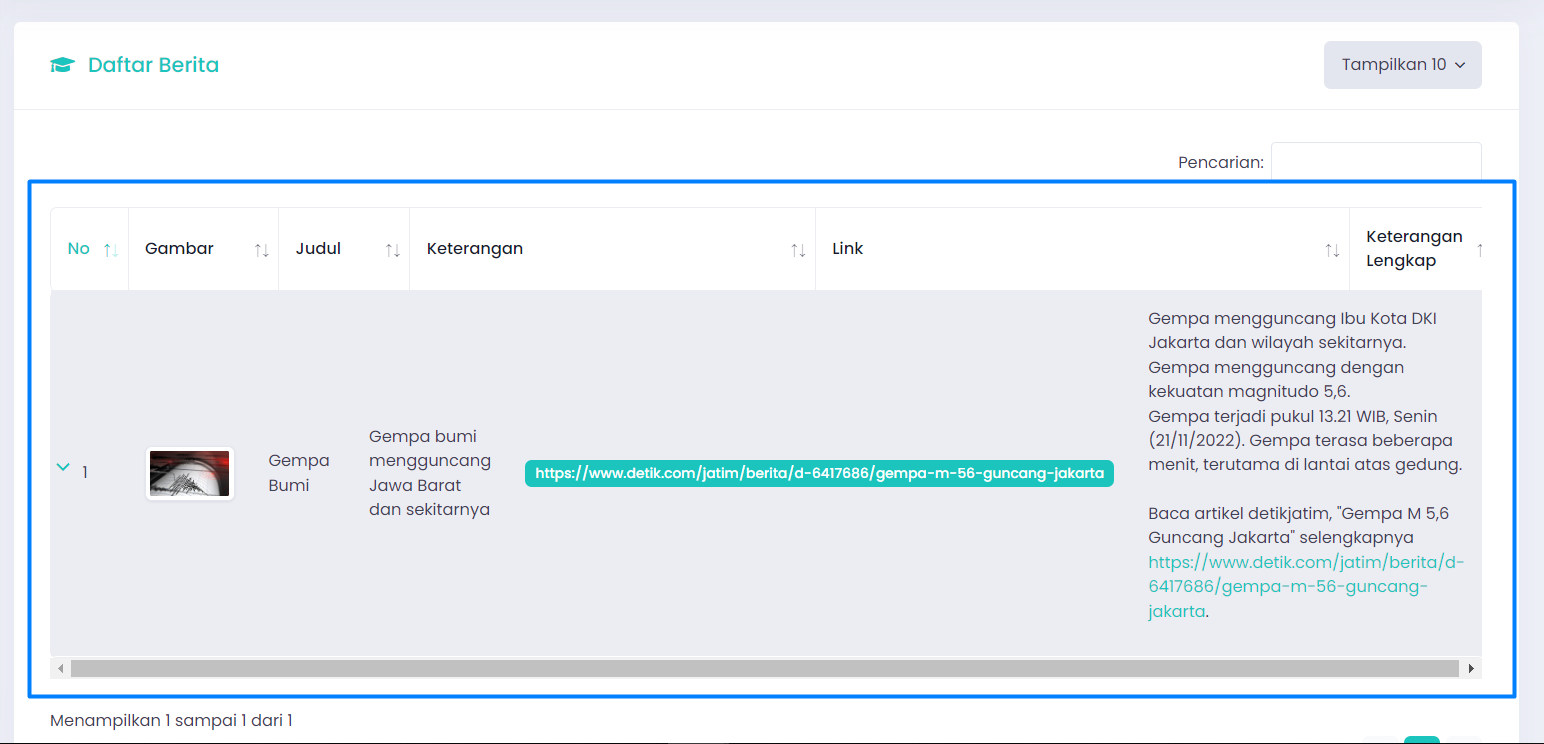
Task: Open the teal detik.com link badge
Action: tap(819, 473)
